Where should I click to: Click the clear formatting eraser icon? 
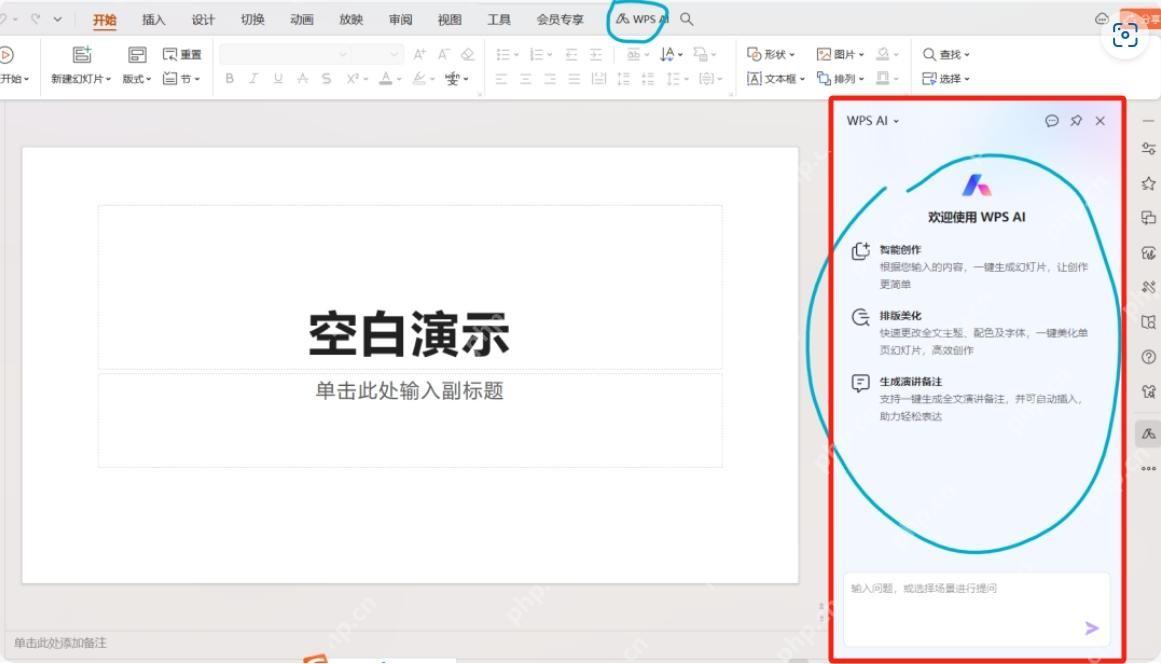[467, 54]
